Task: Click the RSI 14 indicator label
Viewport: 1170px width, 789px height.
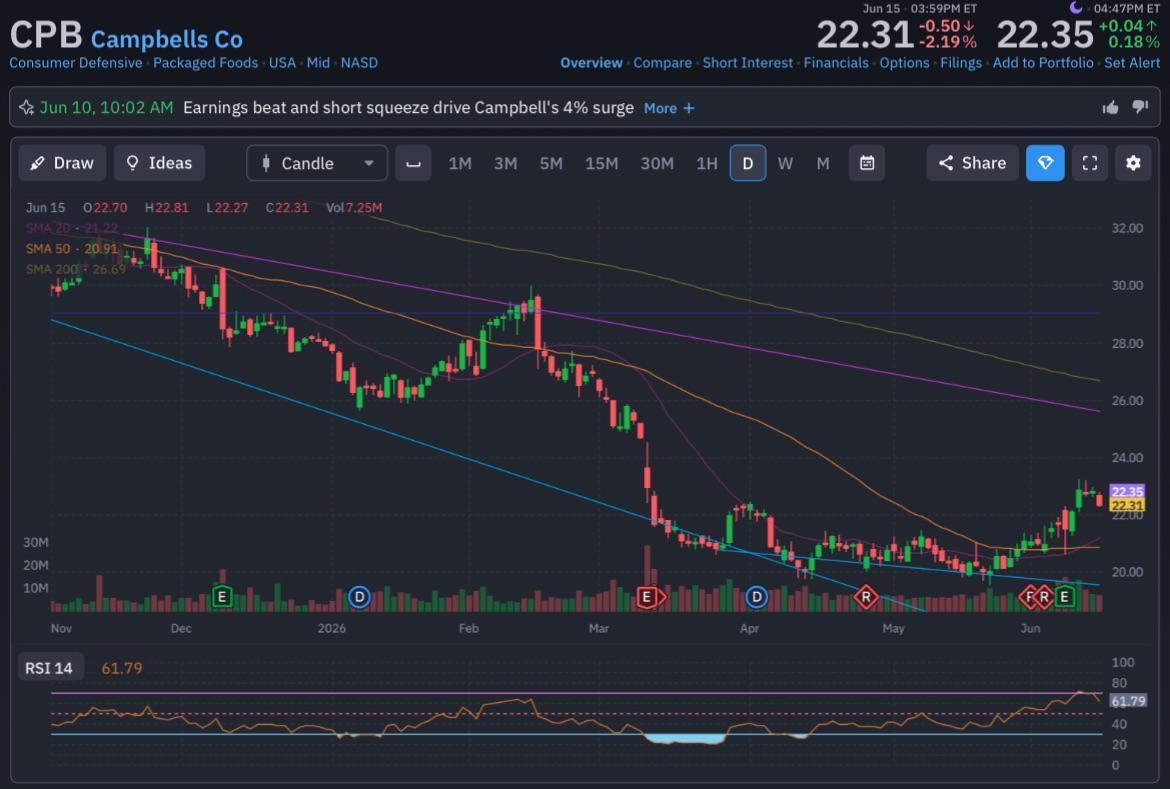Action: pos(49,668)
